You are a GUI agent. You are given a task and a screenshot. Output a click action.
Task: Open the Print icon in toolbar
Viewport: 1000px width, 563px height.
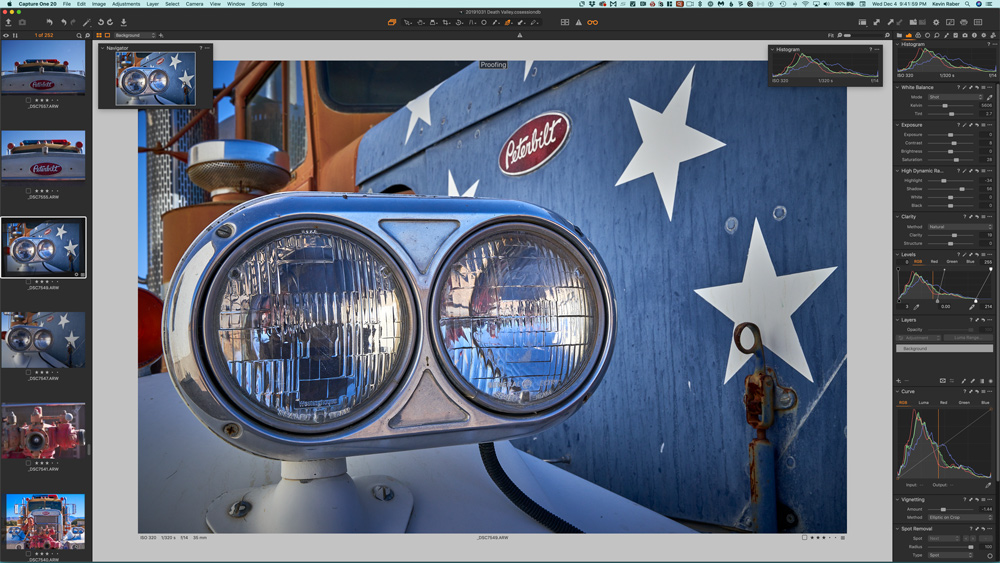click(964, 22)
